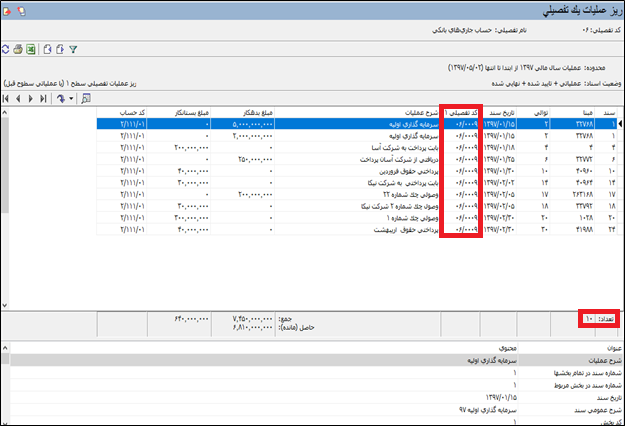Go to the previous record arrow
Viewport: 625px width, 426px height.
[18, 99]
